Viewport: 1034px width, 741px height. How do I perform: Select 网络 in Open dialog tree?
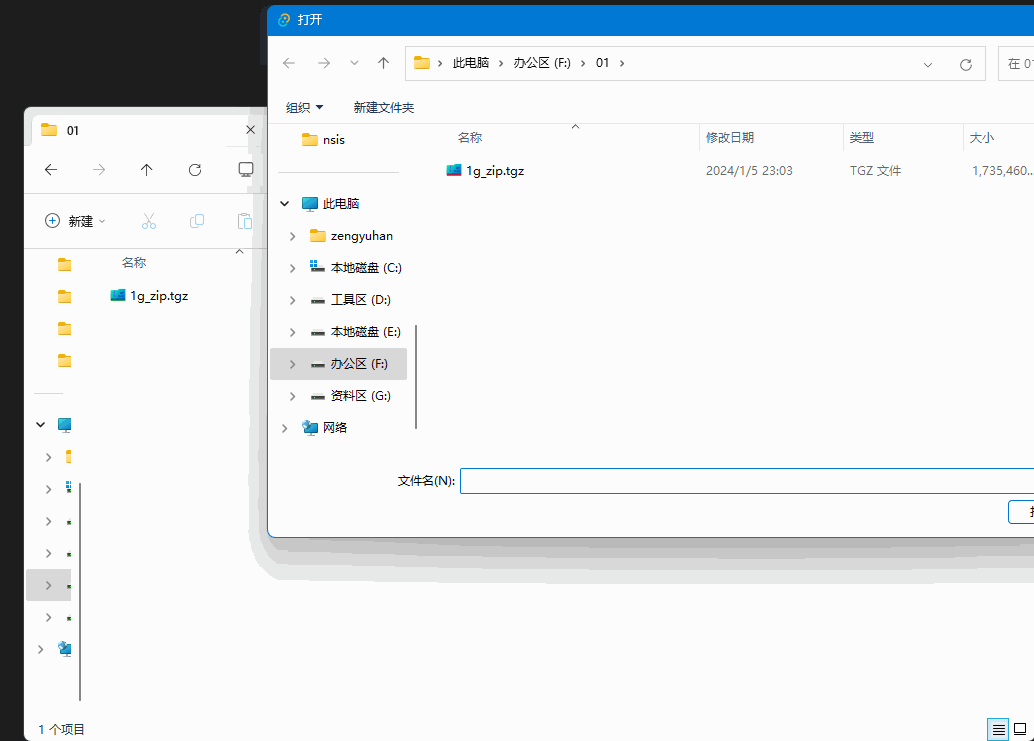click(x=324, y=428)
